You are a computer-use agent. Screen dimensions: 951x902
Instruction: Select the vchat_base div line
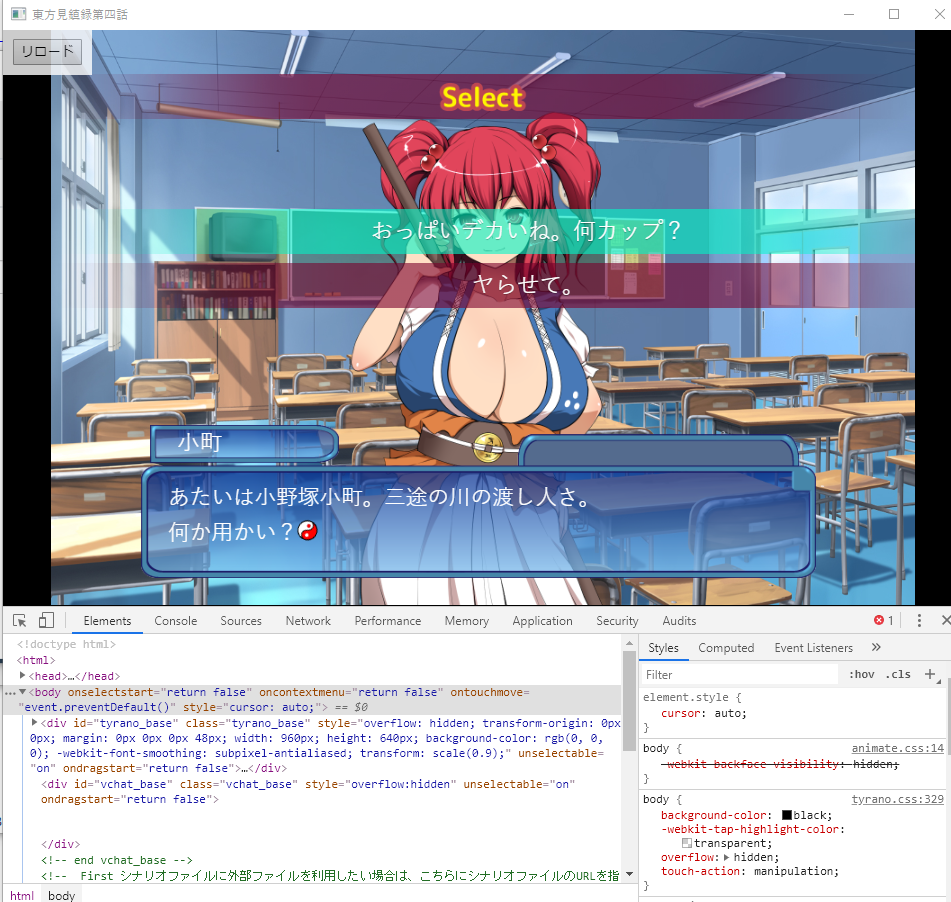click(308, 792)
